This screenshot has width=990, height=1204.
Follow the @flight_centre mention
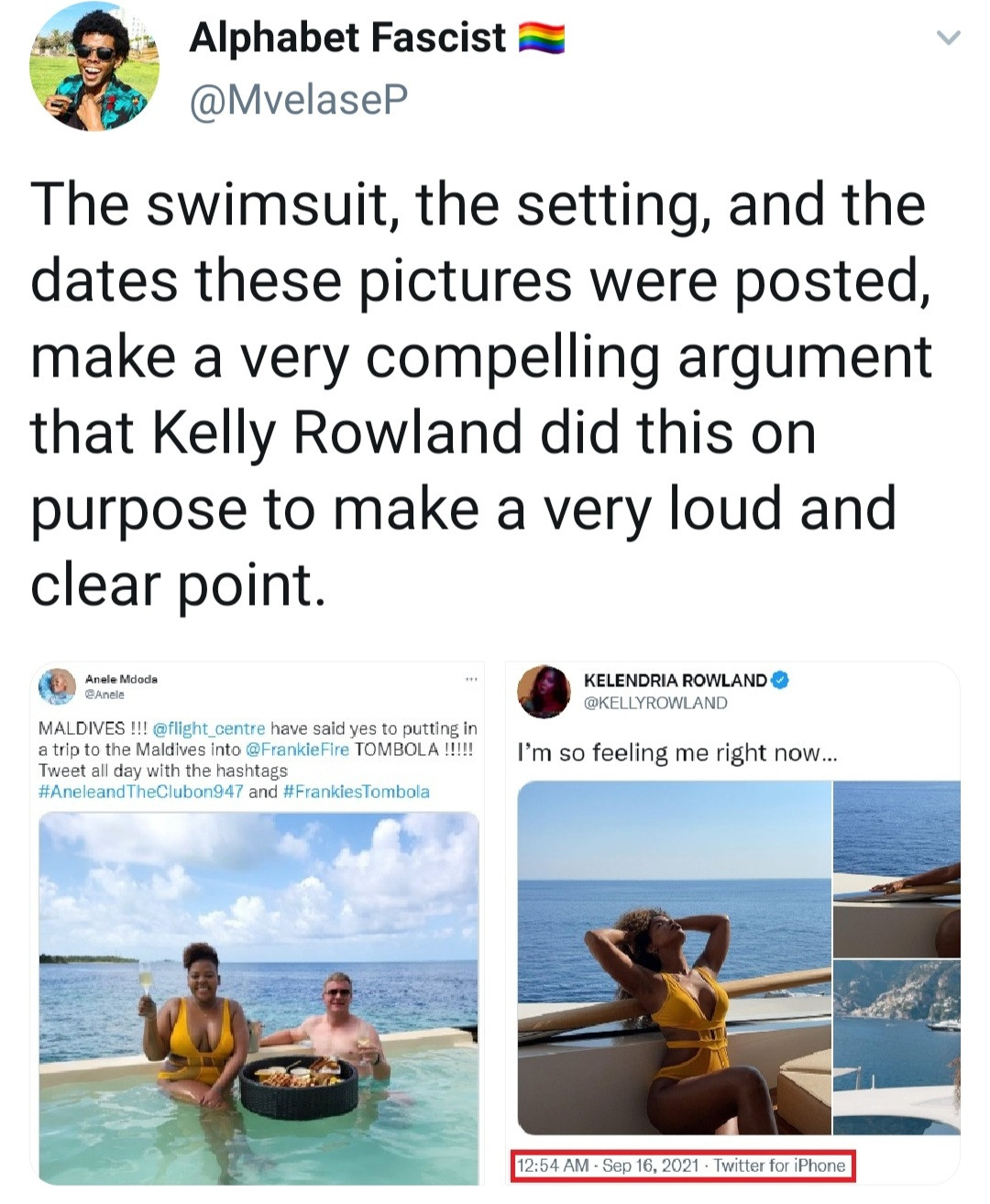click(208, 729)
